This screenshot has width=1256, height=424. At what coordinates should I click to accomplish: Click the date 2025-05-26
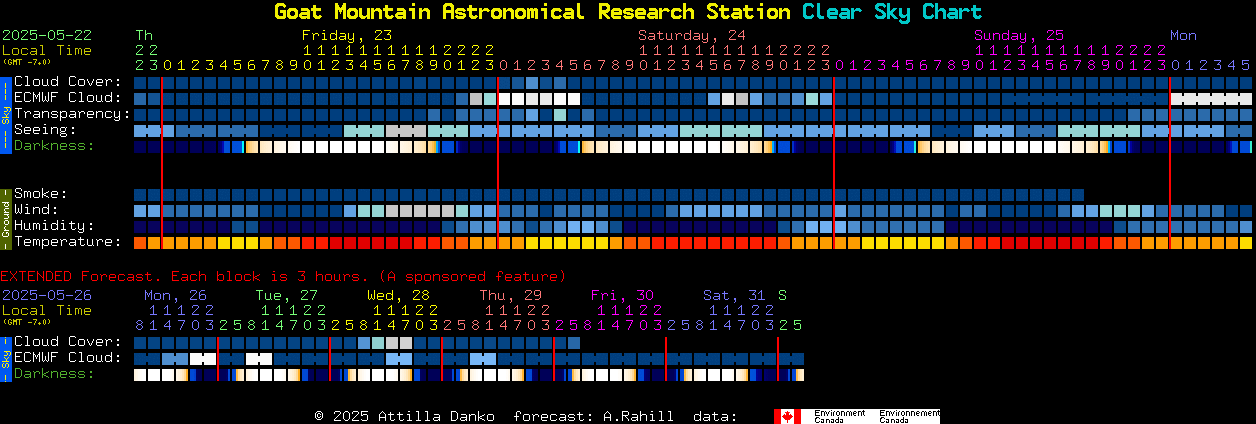[47, 295]
